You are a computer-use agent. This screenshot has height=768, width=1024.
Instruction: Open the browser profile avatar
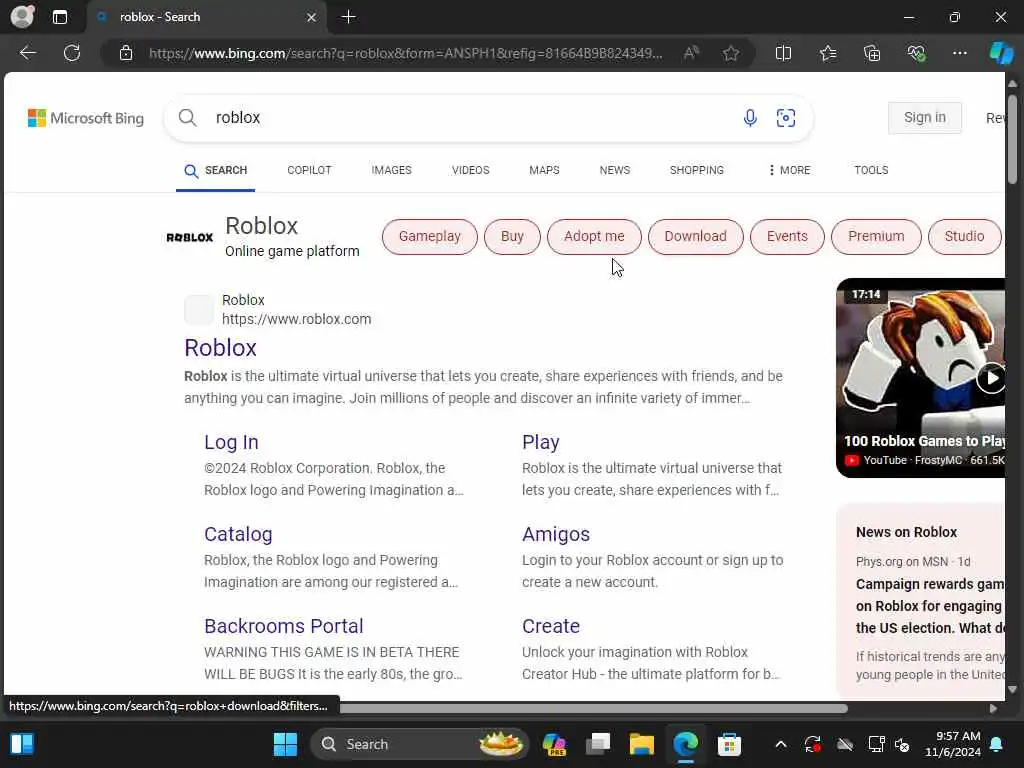coord(22,16)
